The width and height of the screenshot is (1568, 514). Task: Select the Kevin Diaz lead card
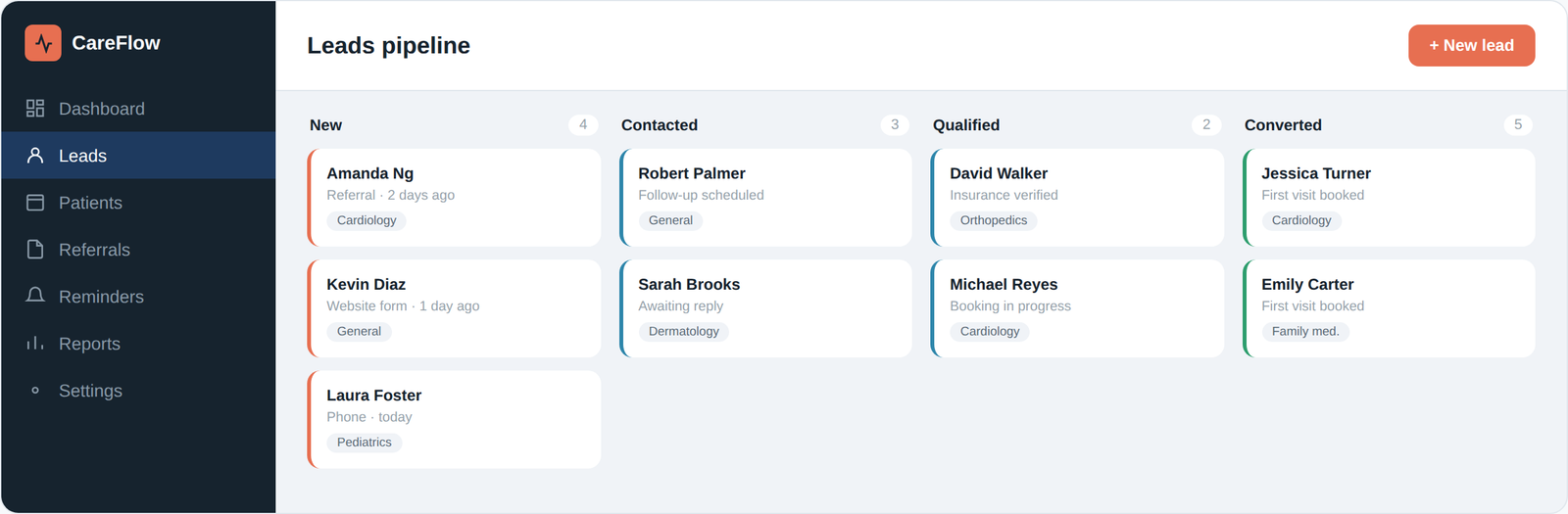click(x=454, y=308)
